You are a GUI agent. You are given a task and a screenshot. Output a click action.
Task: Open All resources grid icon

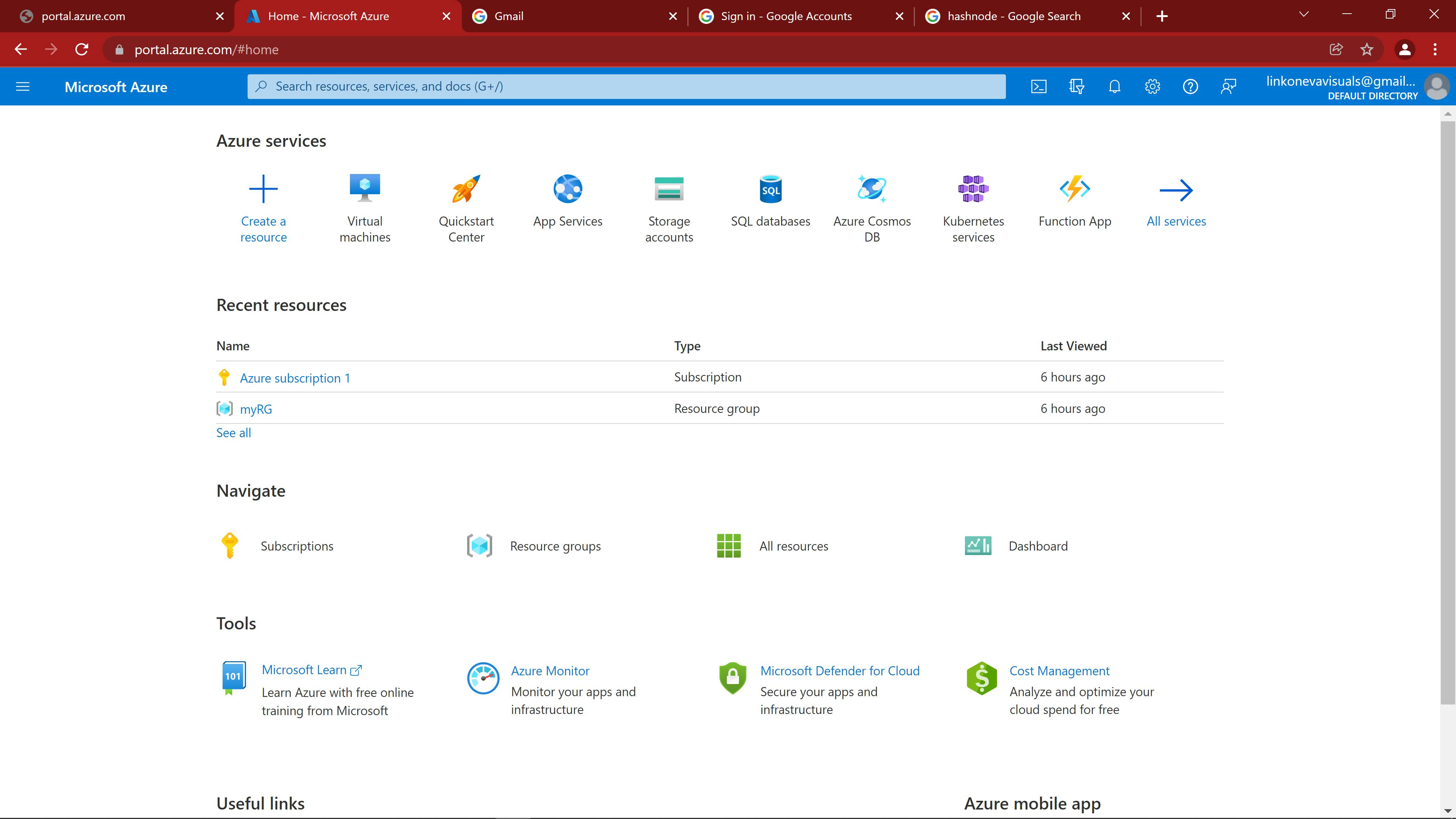pos(728,546)
